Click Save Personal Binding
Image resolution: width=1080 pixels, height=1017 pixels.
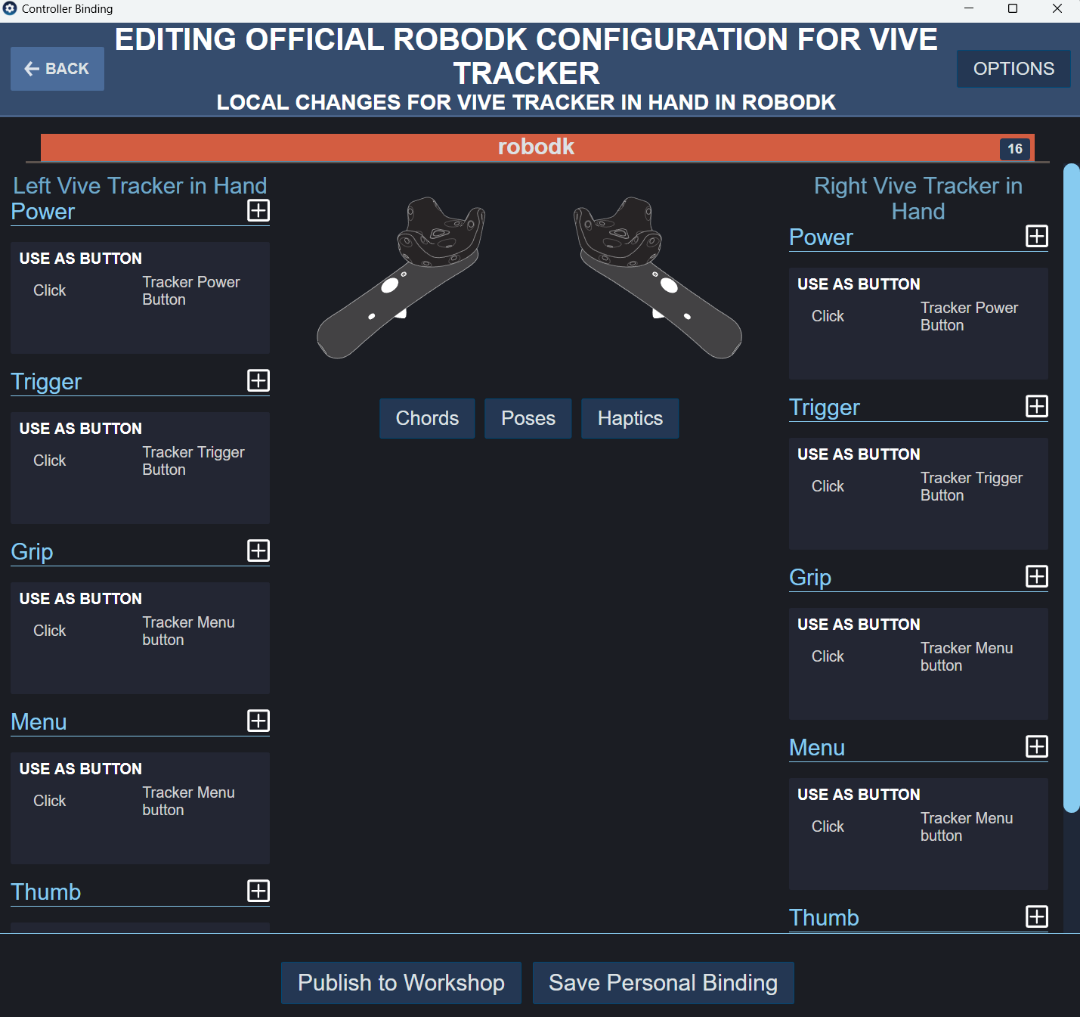663,983
